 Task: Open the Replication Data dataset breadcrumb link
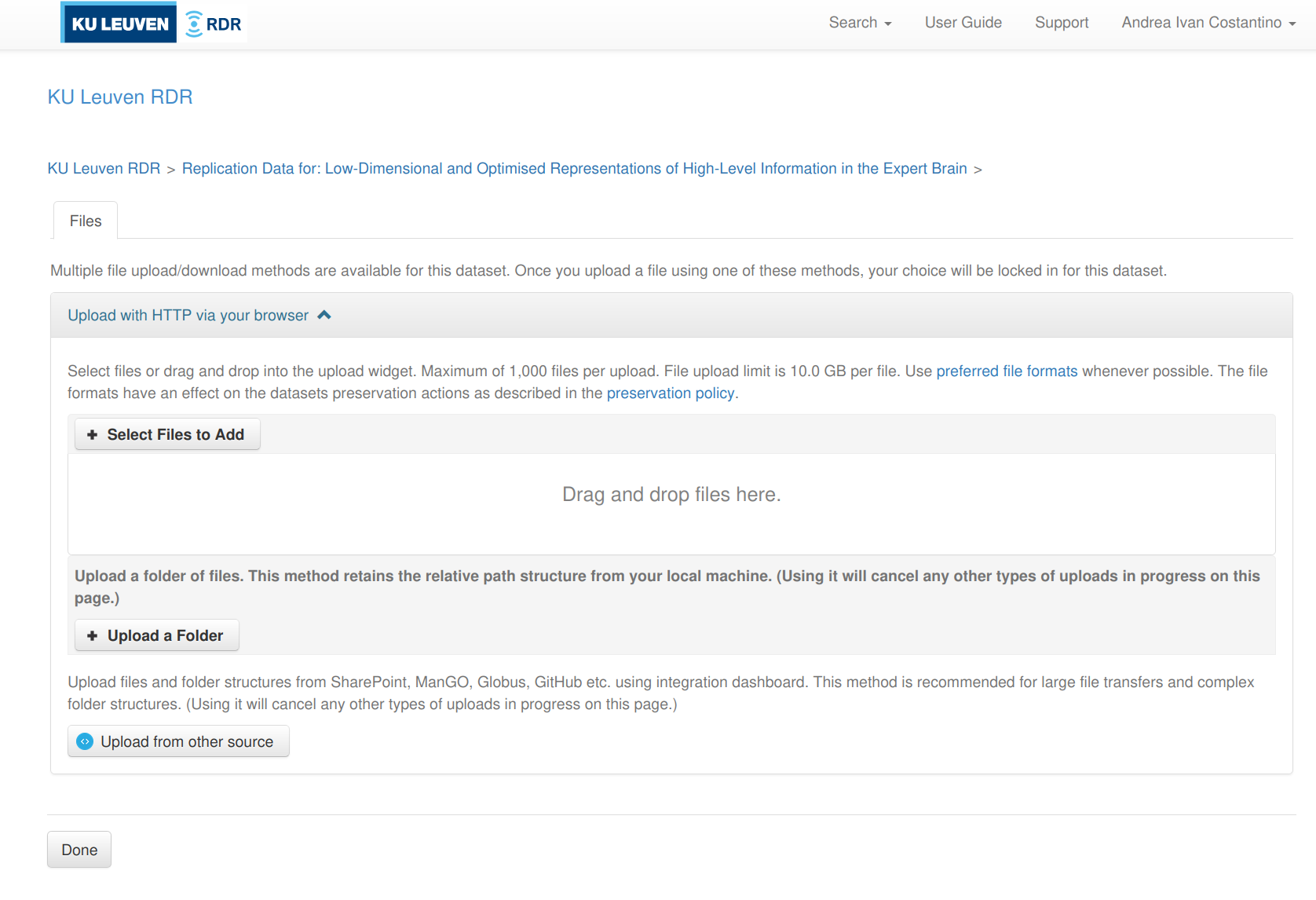coord(574,169)
